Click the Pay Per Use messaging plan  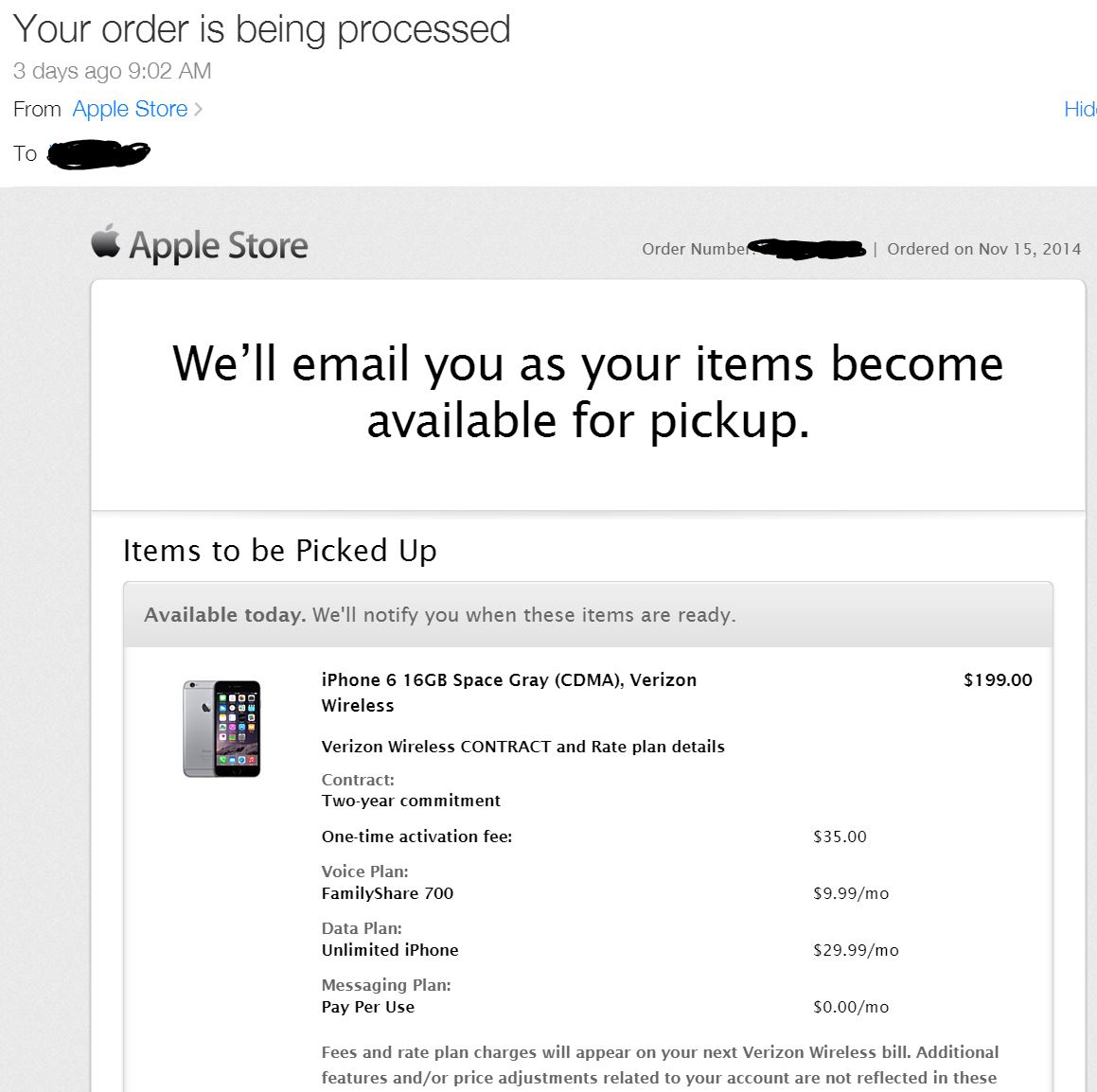point(368,1008)
